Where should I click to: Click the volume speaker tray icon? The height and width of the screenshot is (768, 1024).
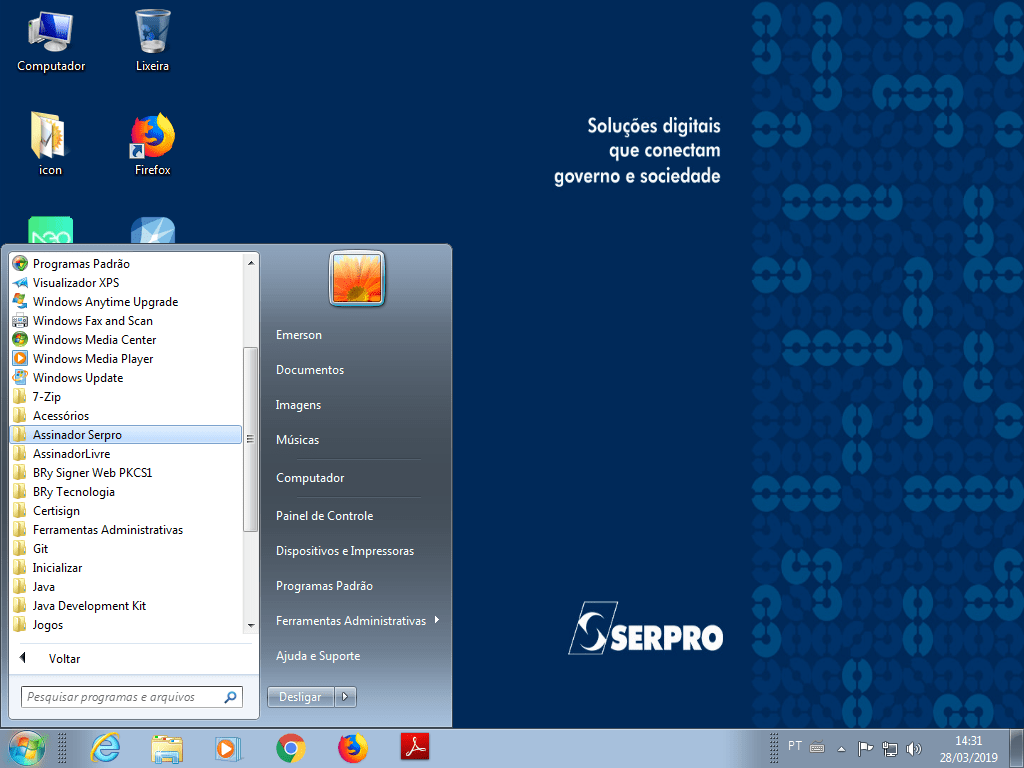coord(913,748)
